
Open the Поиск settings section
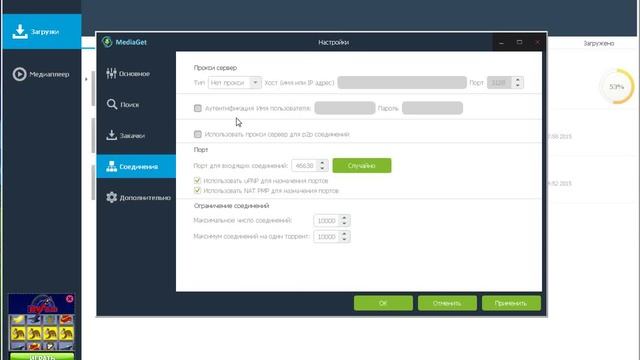(x=136, y=105)
